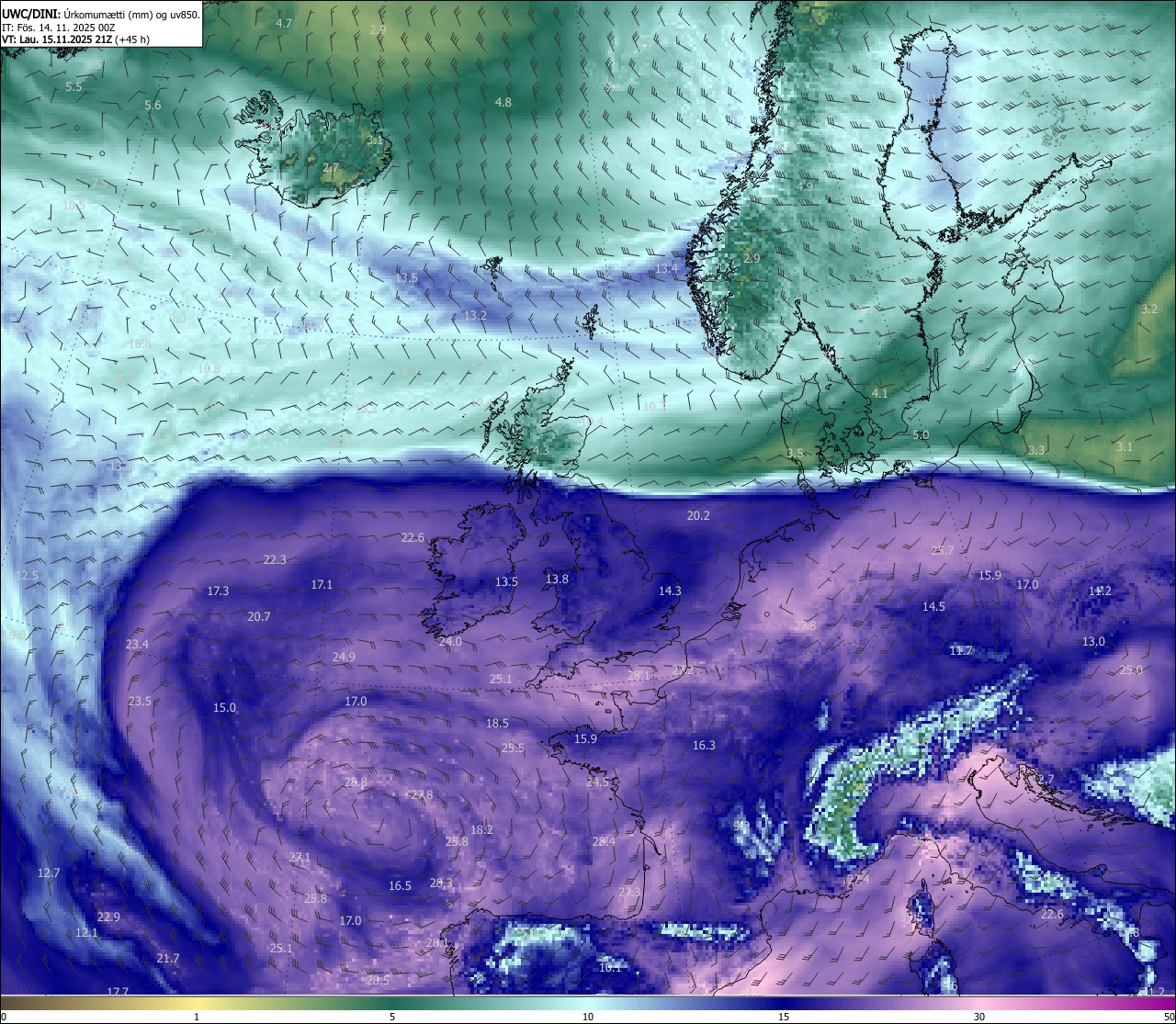1176x1024 pixels.
Task: Click the '15' tick label on the color scale
Action: pyautogui.click(x=784, y=1017)
